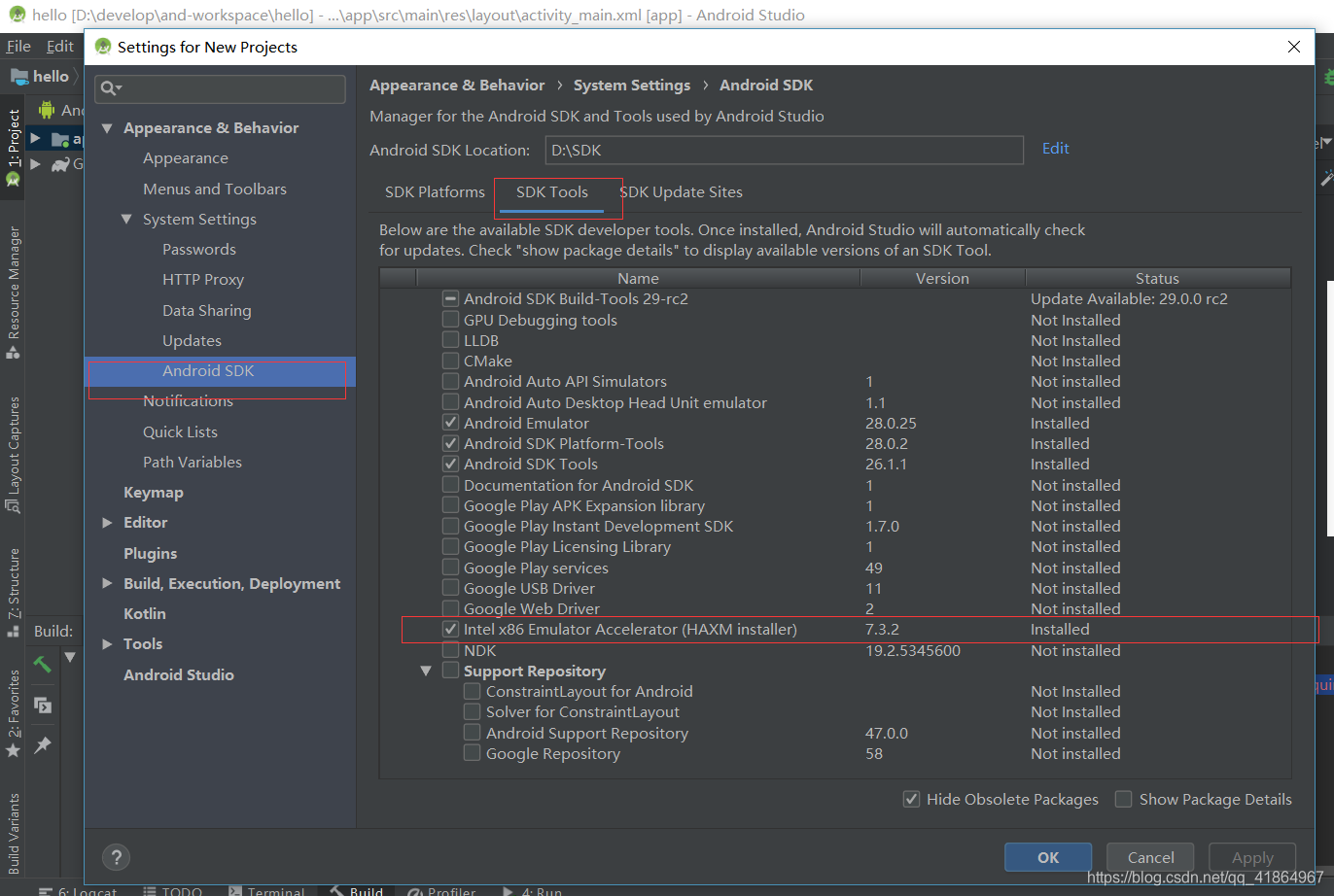Select the Data Sharing item

click(x=207, y=311)
